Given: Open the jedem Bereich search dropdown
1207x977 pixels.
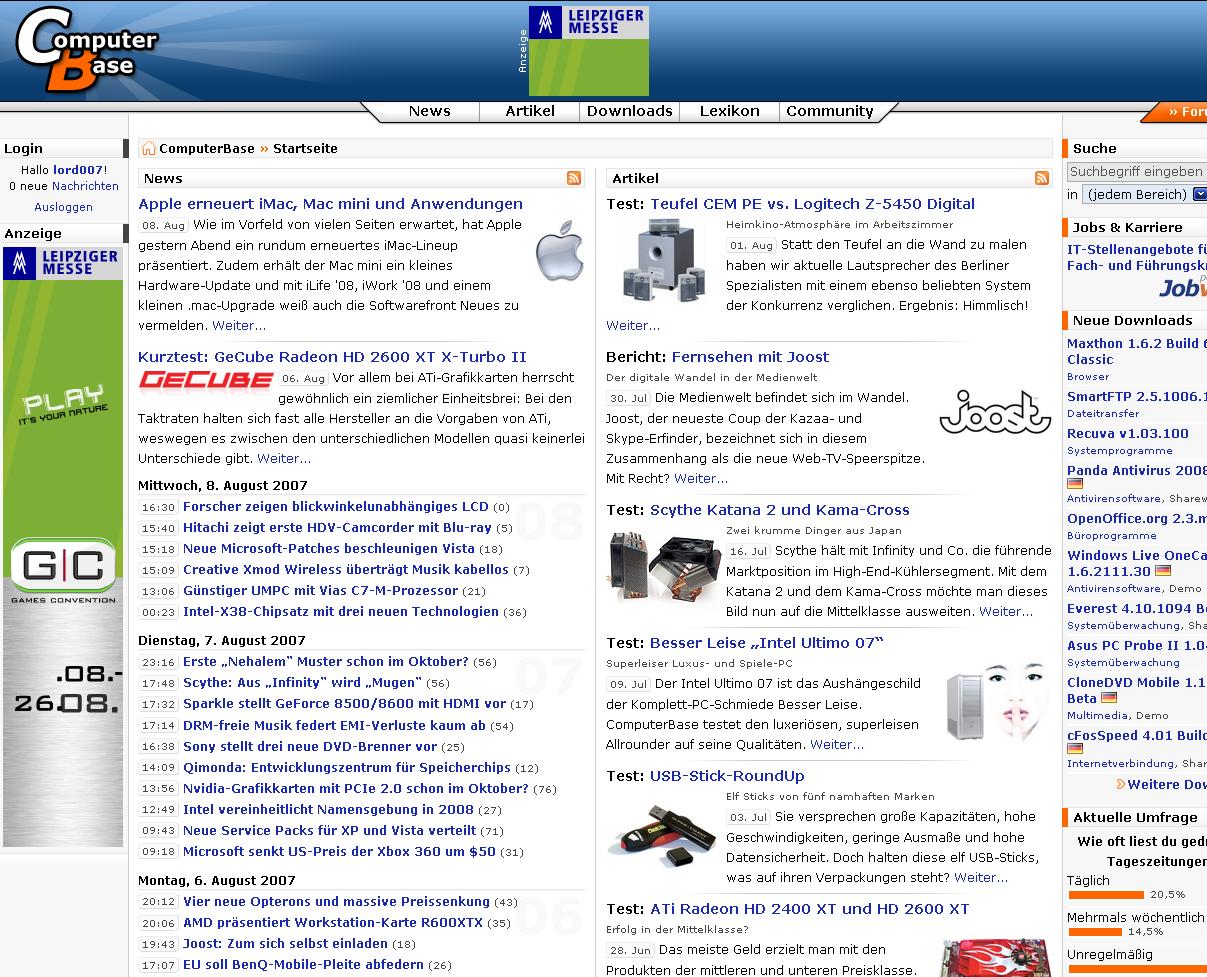Looking at the screenshot, I should pos(1145,194).
